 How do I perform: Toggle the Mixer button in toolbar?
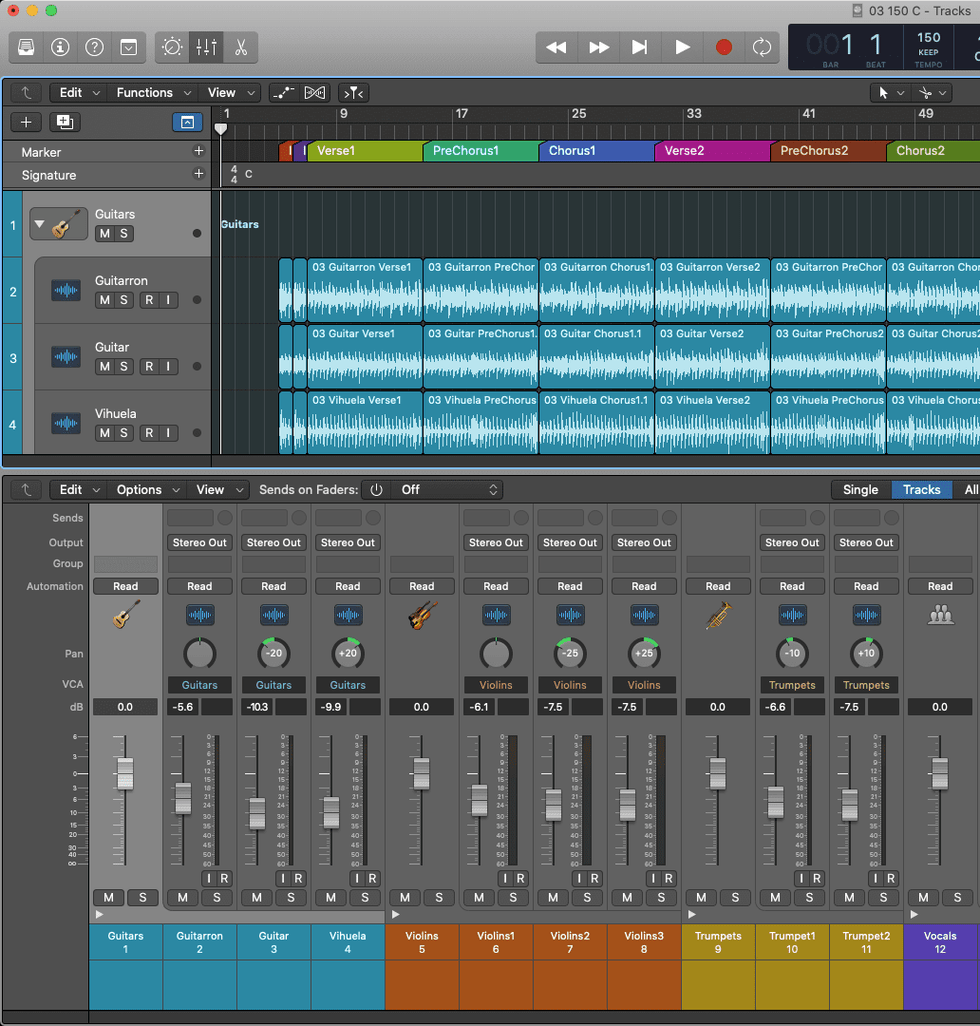coord(206,47)
